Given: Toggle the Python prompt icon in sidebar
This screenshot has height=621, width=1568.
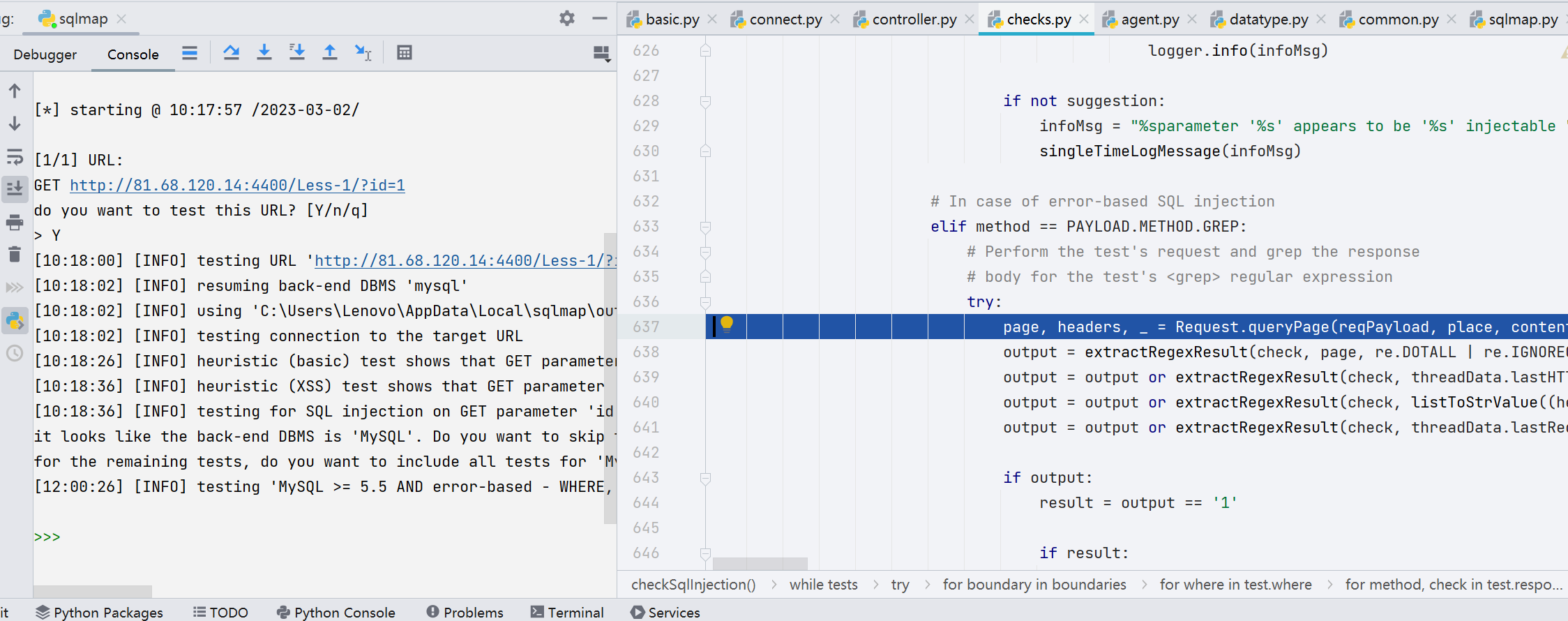Looking at the screenshot, I should click(15, 321).
